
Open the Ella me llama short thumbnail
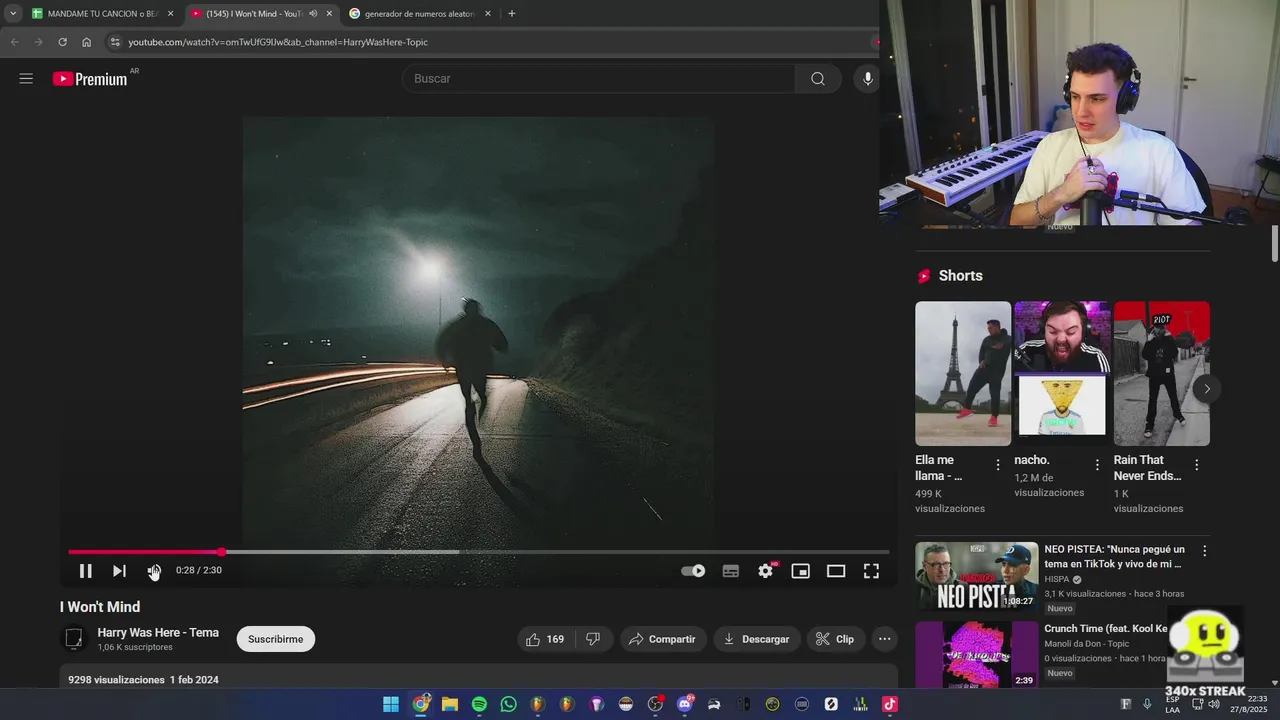coord(963,373)
